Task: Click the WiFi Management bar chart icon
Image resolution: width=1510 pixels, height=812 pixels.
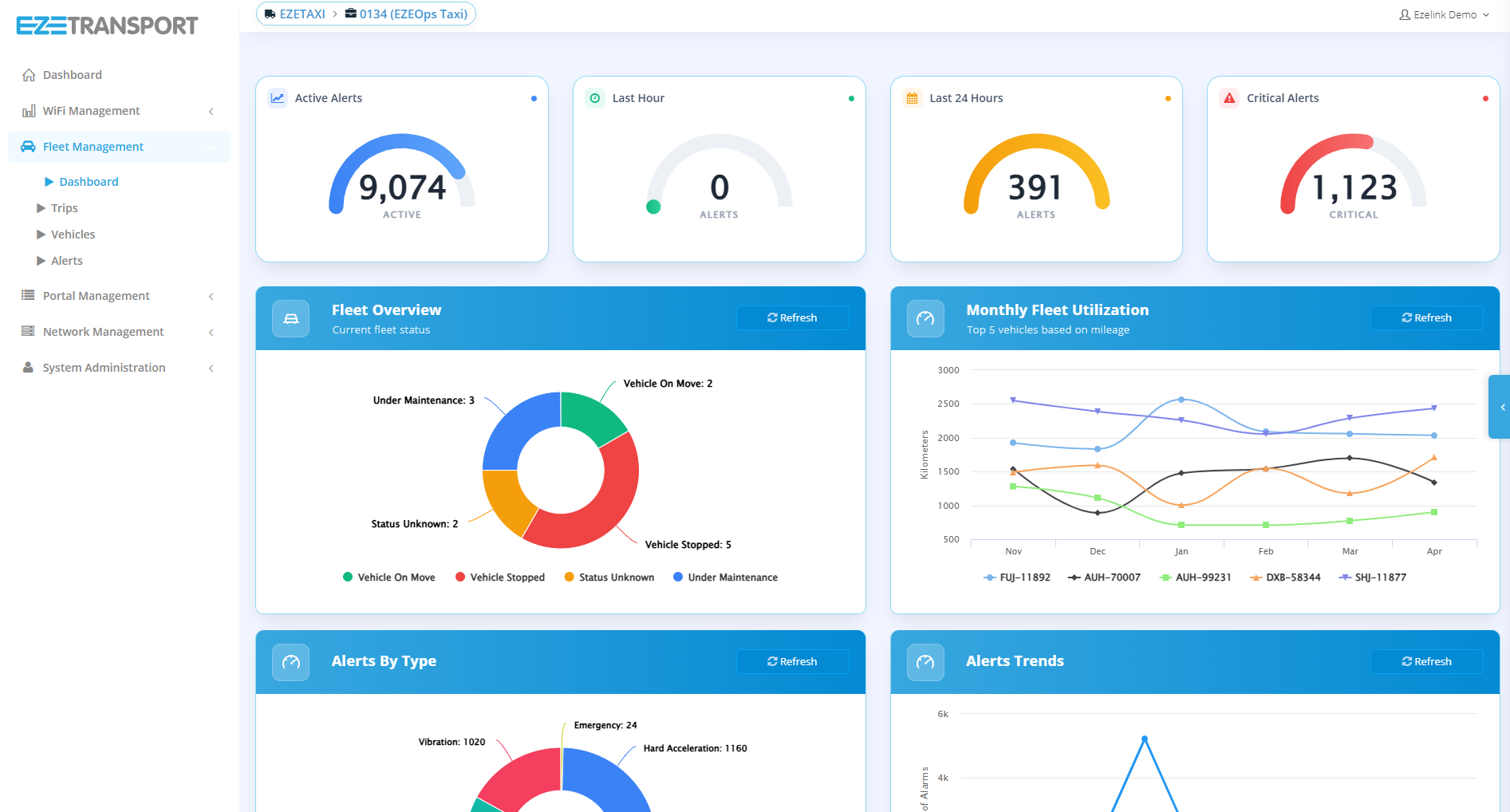Action: 29,111
